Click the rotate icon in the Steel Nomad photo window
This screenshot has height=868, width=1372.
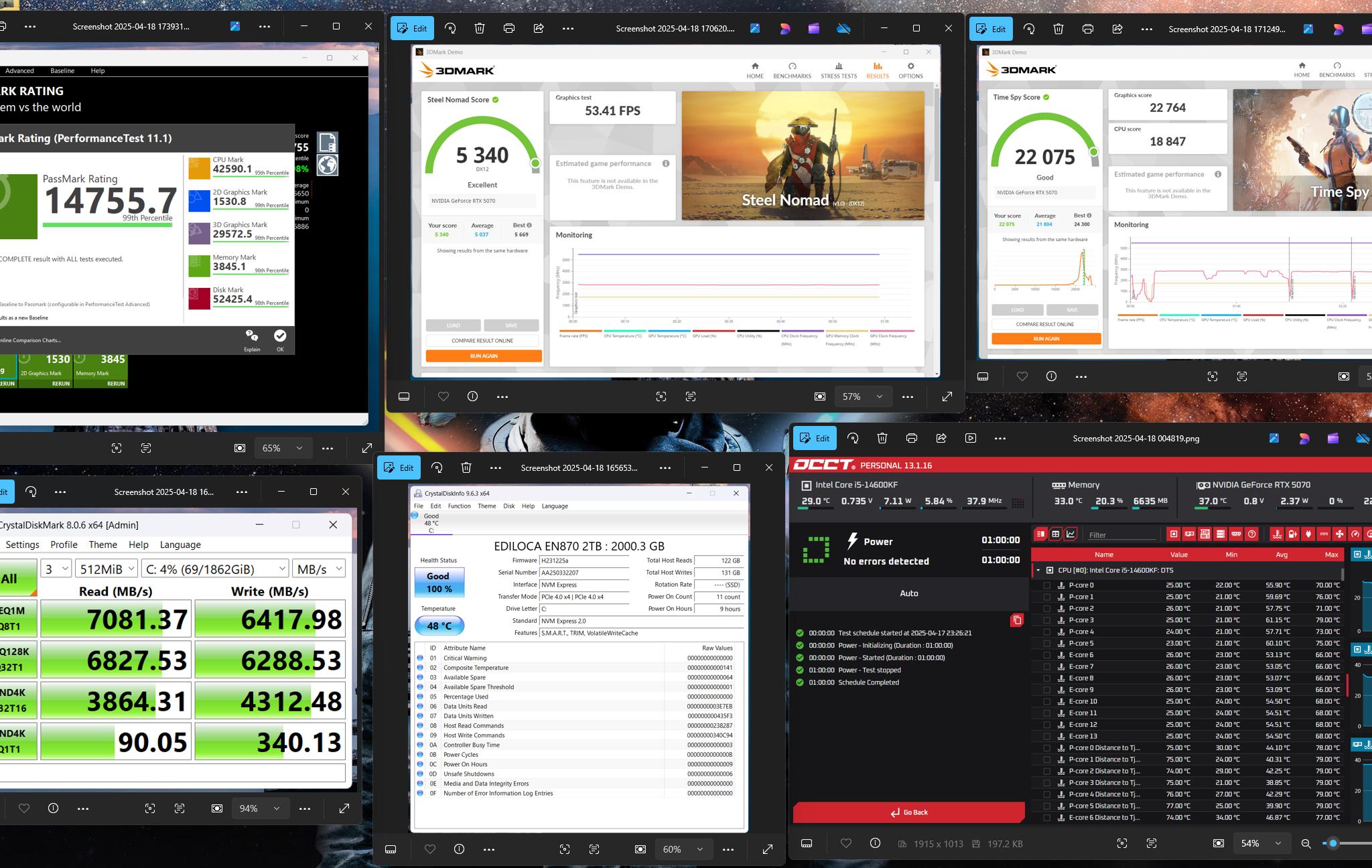(450, 29)
